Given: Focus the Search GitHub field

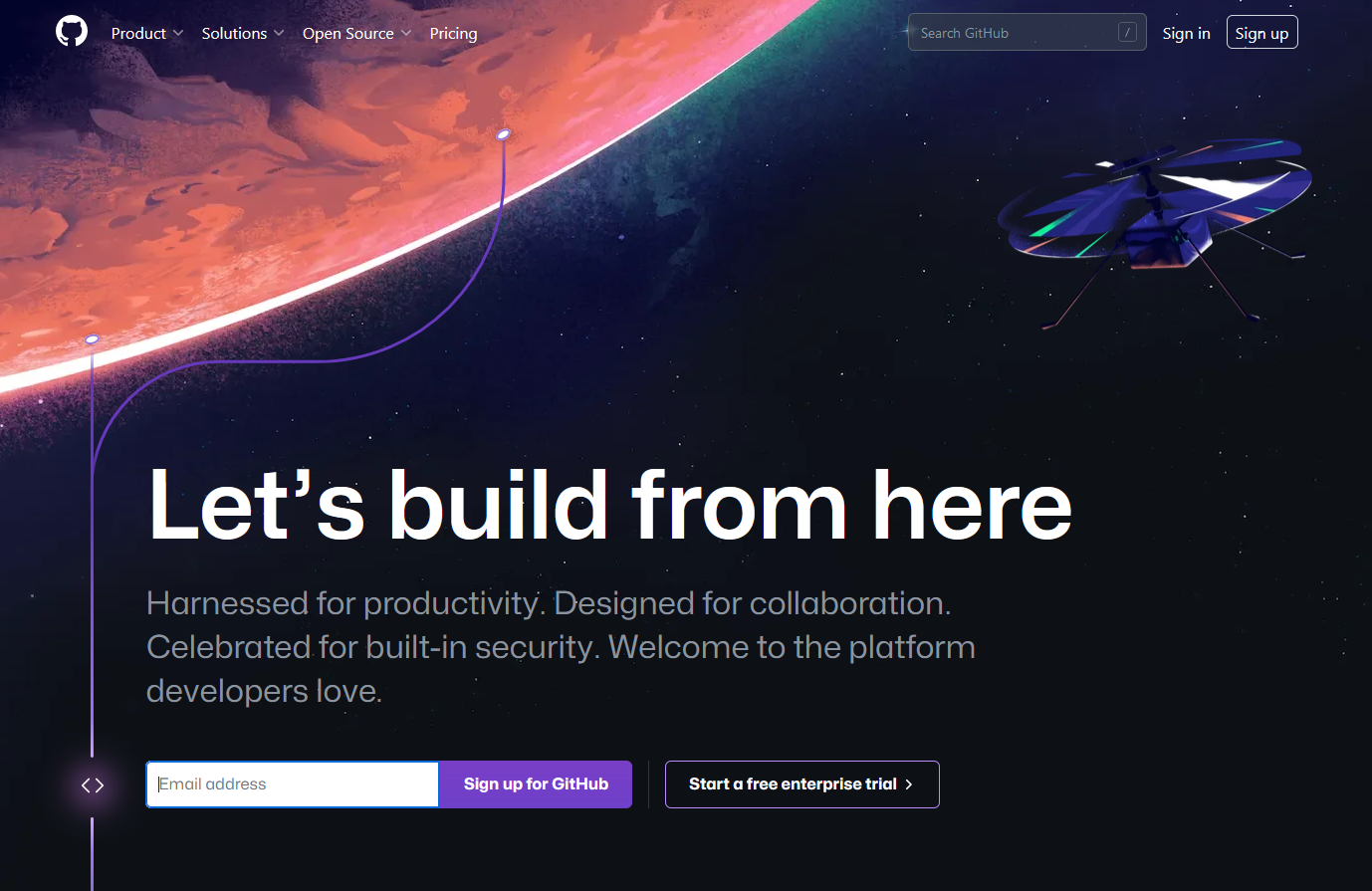Looking at the screenshot, I should [x=1027, y=33].
